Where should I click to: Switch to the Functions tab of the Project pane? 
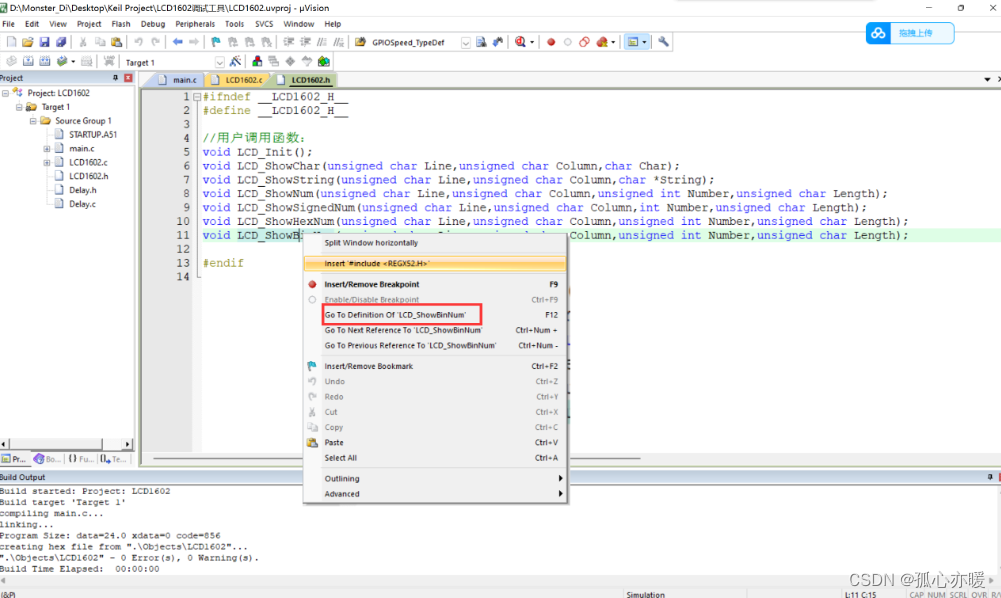click(x=80, y=459)
